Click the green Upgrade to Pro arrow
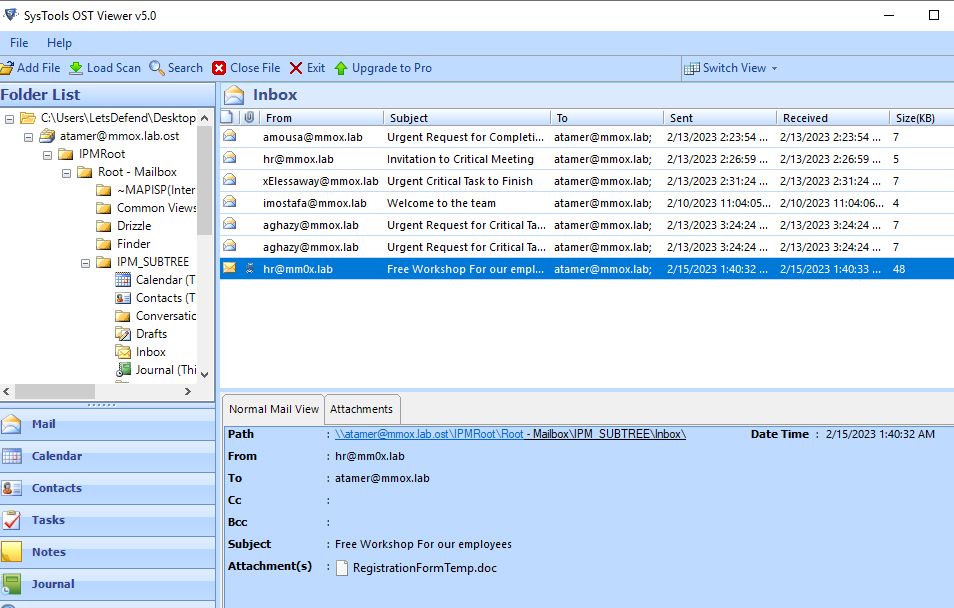 pyautogui.click(x=341, y=68)
